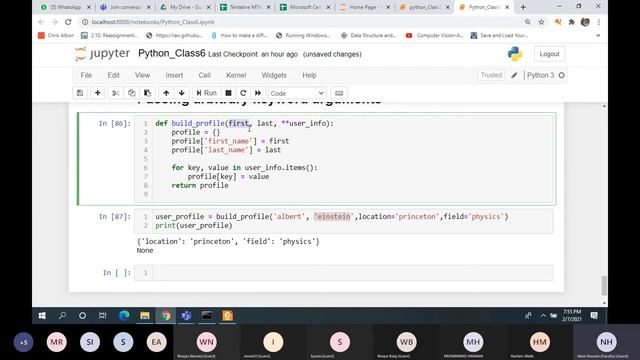Click the Python 3 kernel status circle
Screen dimensions: 640x360
click(562, 75)
